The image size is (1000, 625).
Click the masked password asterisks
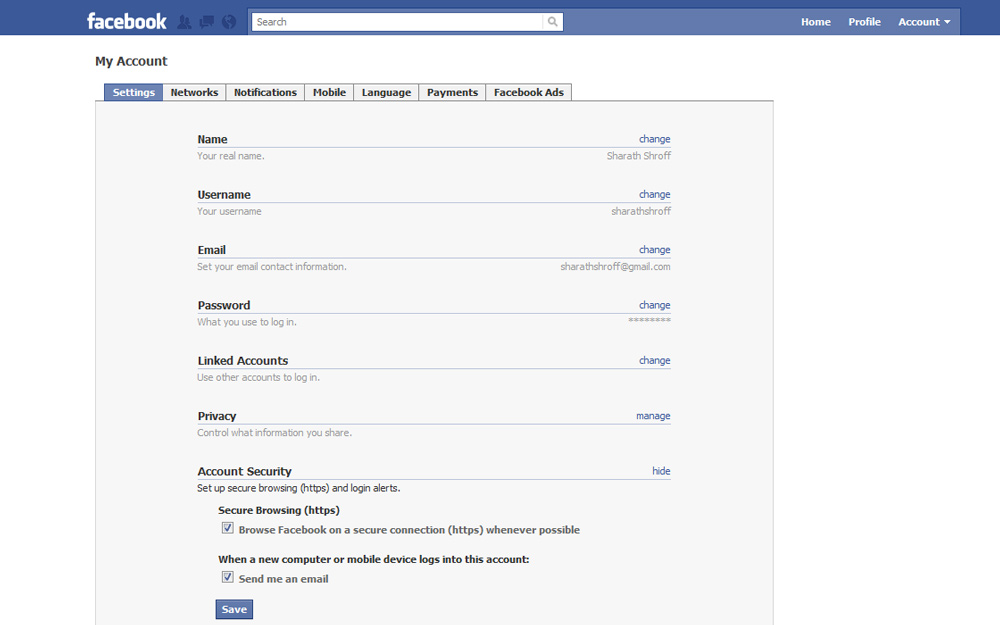(649, 320)
